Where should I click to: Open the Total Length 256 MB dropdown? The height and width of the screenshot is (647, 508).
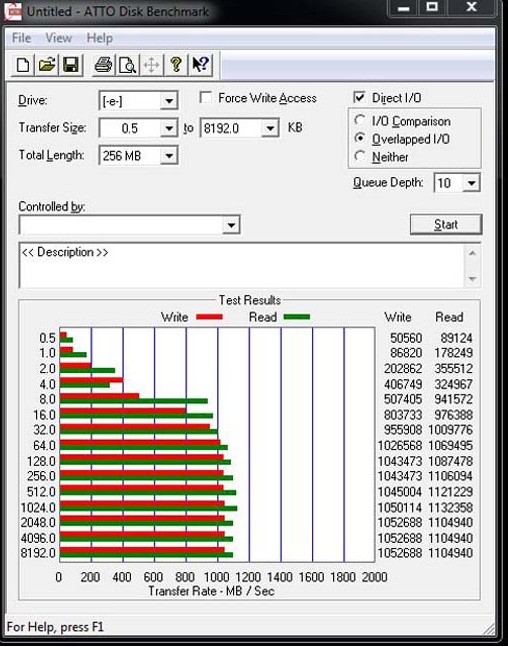pyautogui.click(x=169, y=156)
